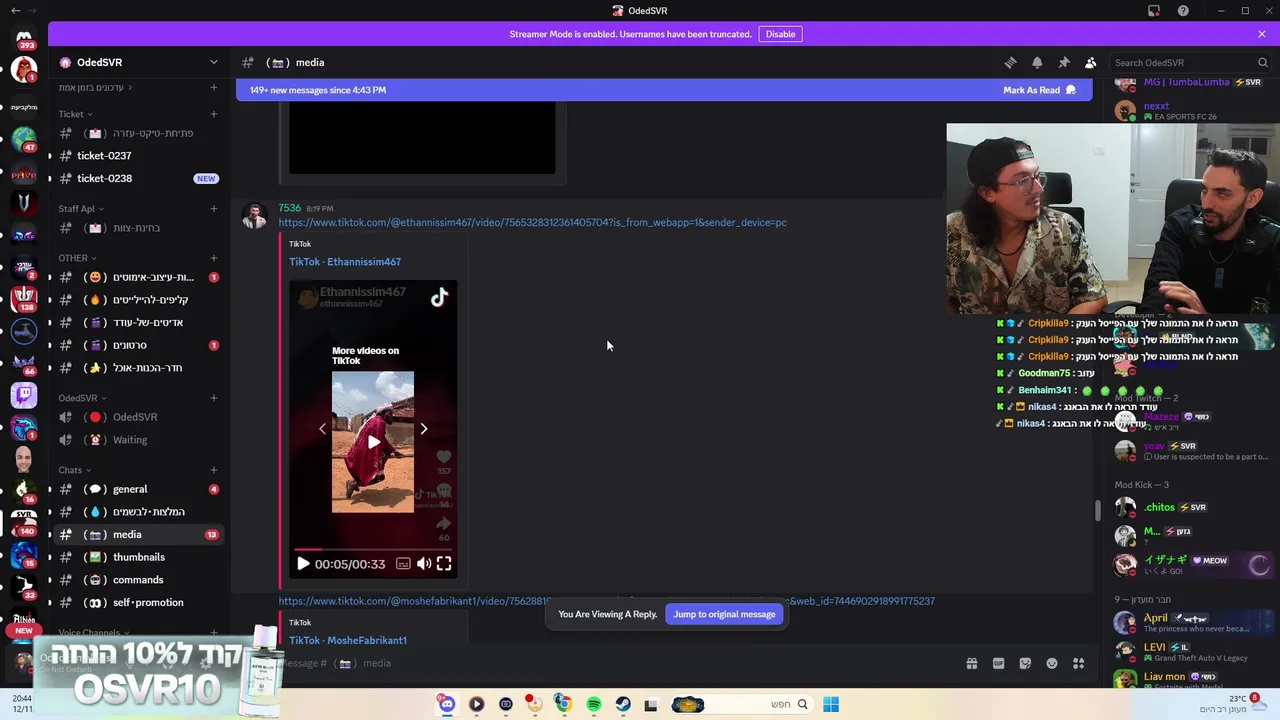Screen dimensions: 1280x720
Task: Collapse the Chats category
Action: [74, 470]
